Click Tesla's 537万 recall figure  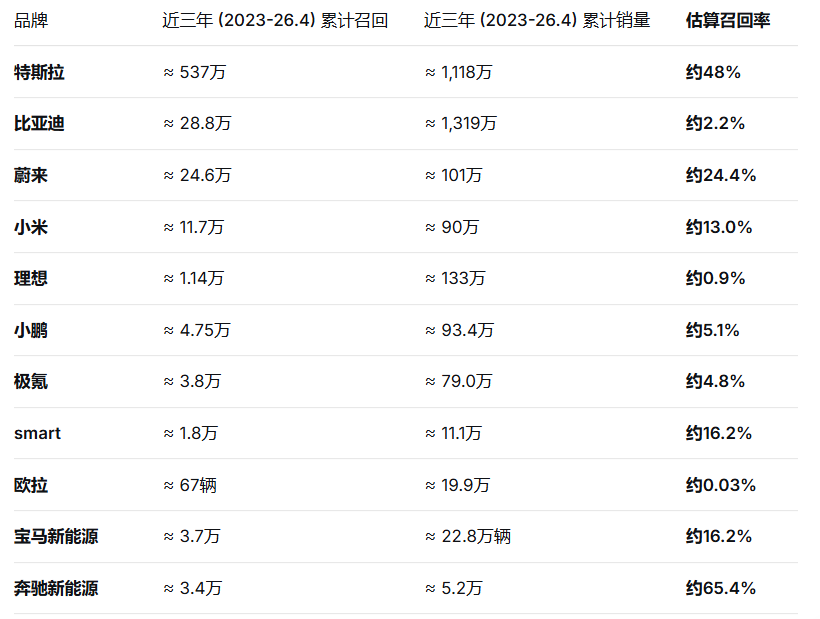point(200,72)
